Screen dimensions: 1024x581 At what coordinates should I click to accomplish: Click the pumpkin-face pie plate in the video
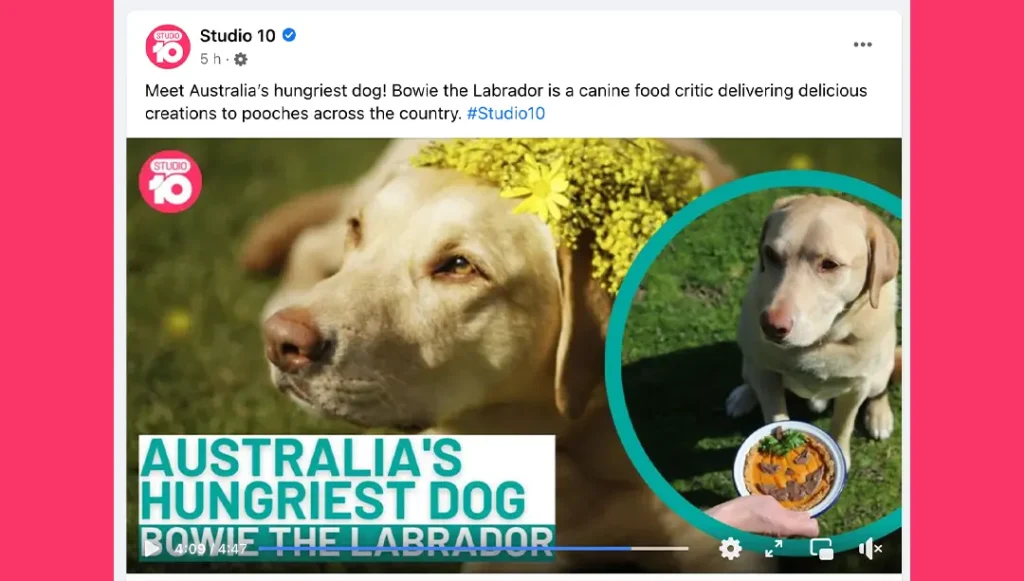tap(788, 466)
